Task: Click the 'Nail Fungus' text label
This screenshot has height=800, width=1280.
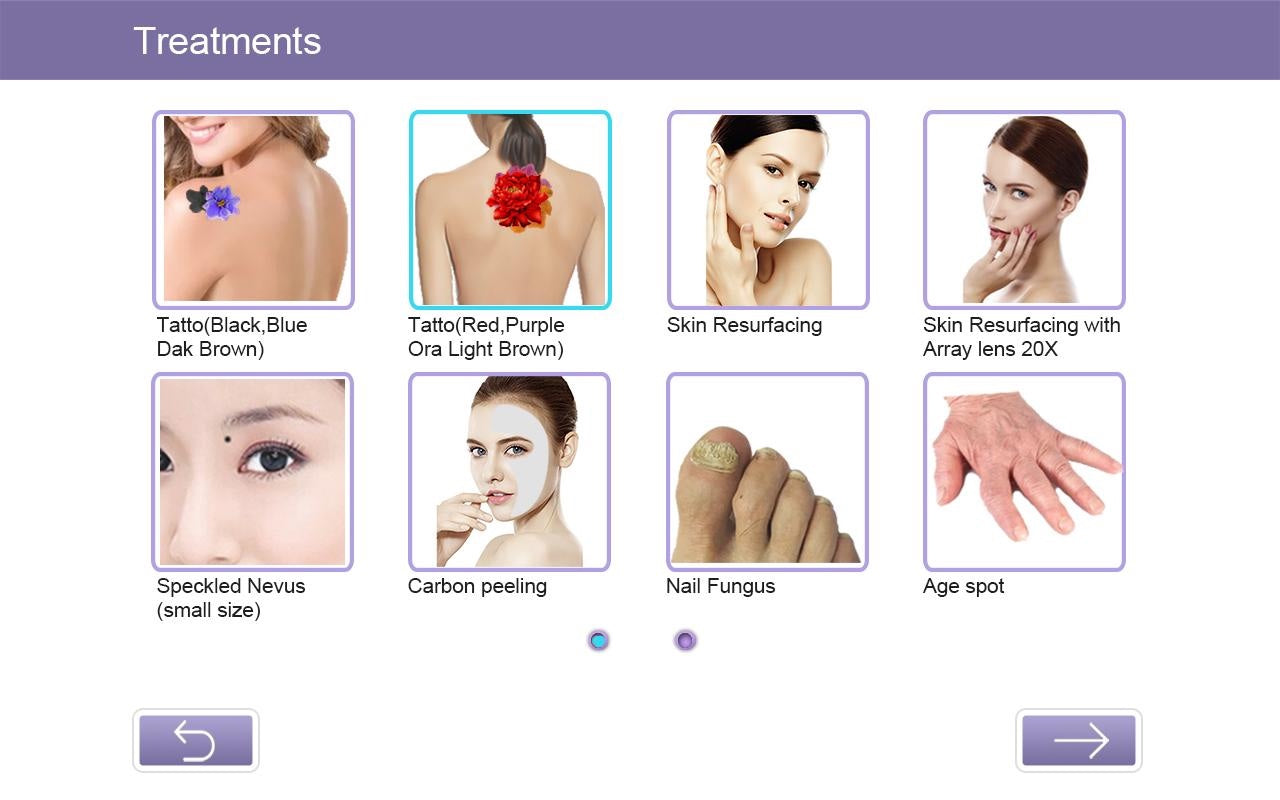Action: 721,587
